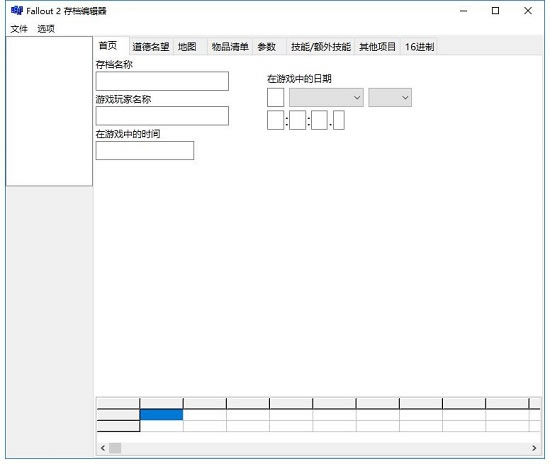Click the hours box in time row
Image resolution: width=550 pixels, height=464 pixels.
(x=275, y=120)
